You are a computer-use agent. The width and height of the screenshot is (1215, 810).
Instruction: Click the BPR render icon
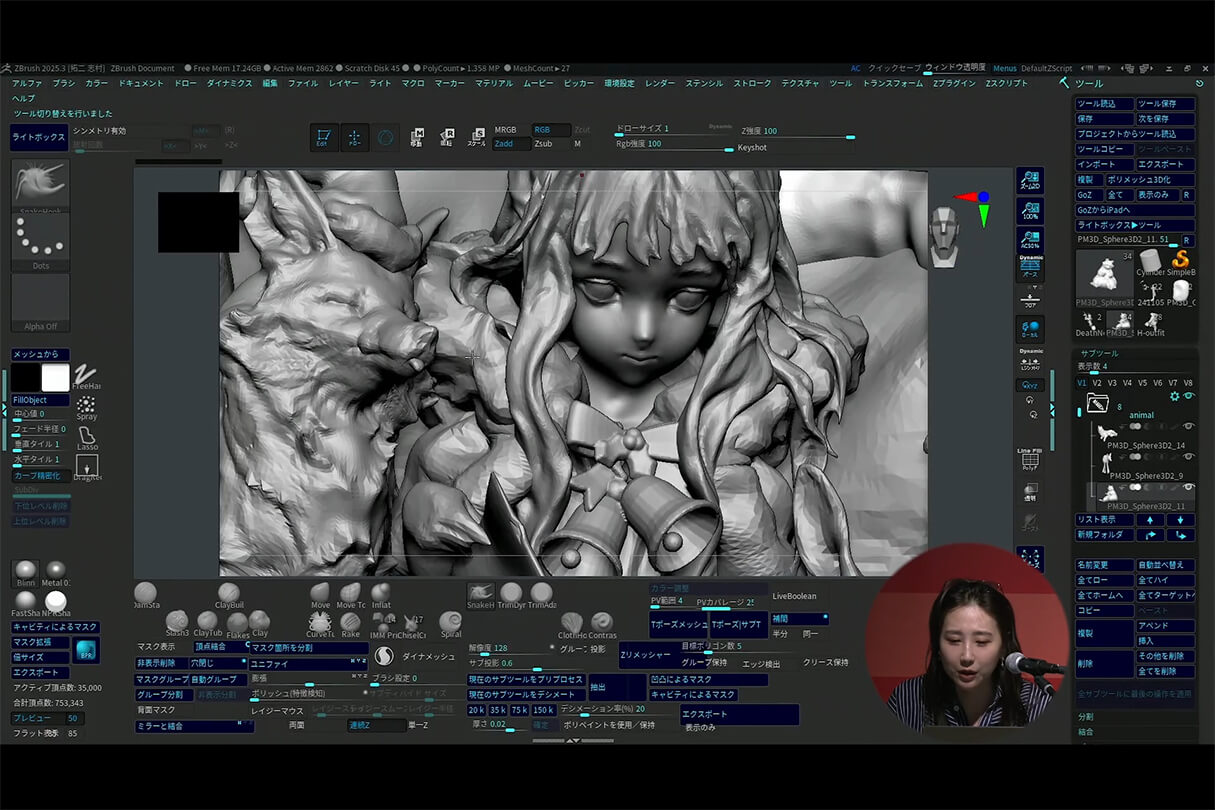[x=86, y=650]
